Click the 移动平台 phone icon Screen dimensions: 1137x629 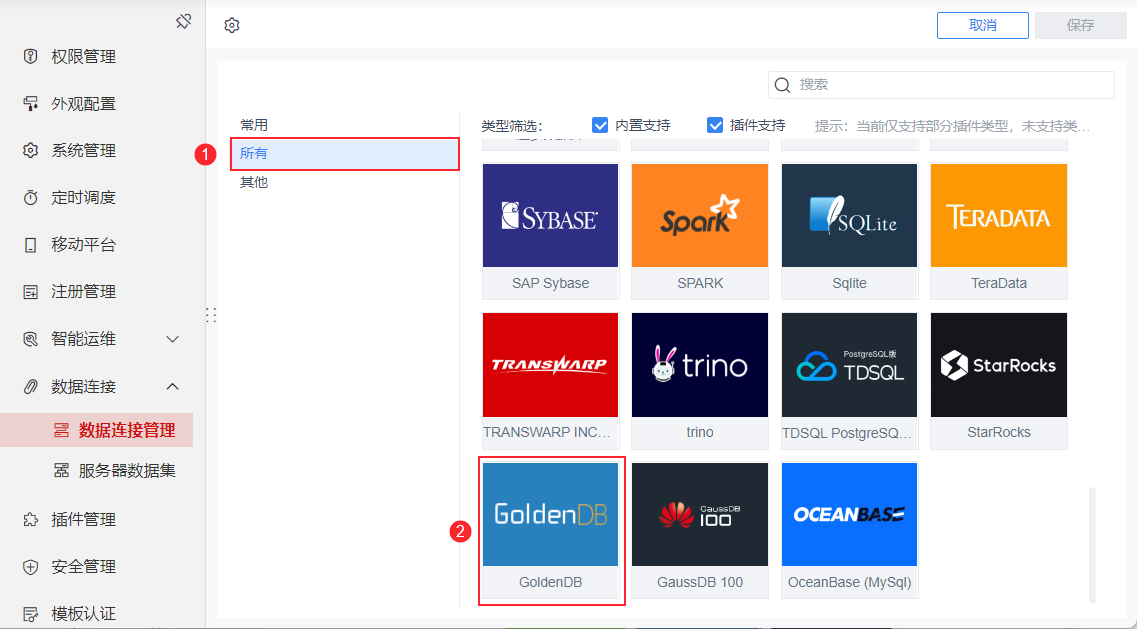click(x=30, y=244)
